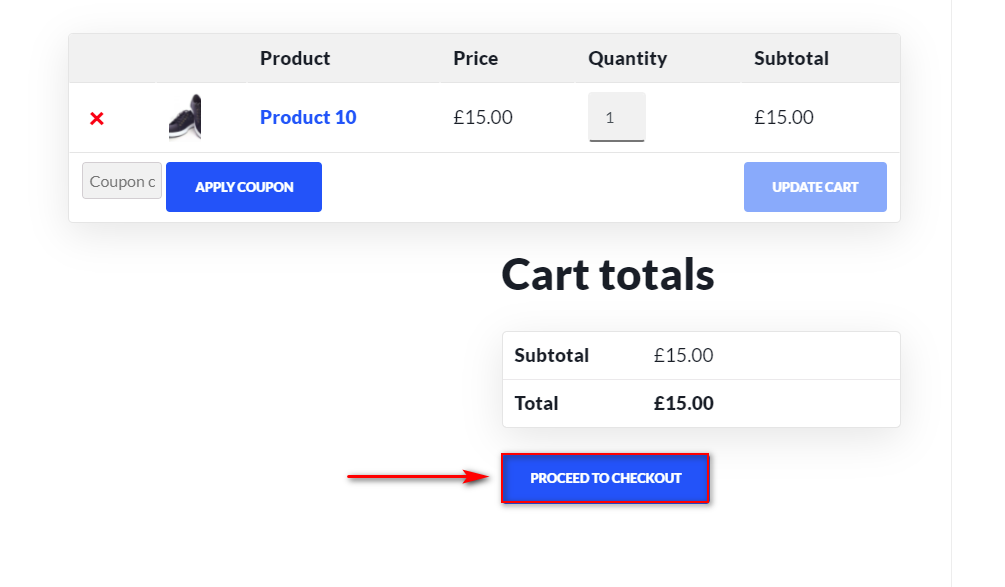Select the Product column header
1005x587 pixels.
[x=295, y=58]
